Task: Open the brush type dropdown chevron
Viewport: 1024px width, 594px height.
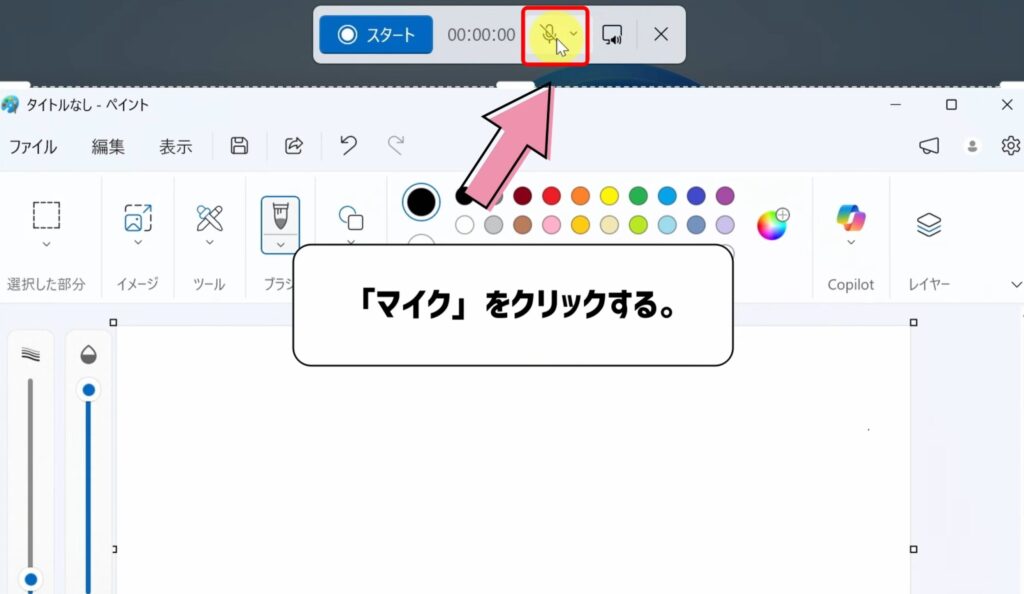Action: (x=279, y=245)
